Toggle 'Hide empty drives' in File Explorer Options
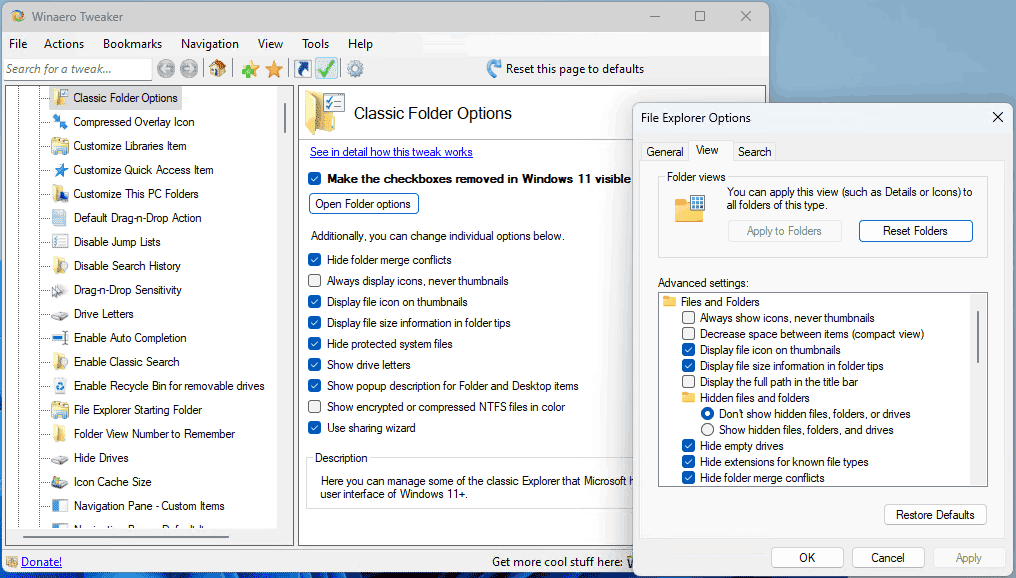The height and width of the screenshot is (578, 1016). [689, 446]
